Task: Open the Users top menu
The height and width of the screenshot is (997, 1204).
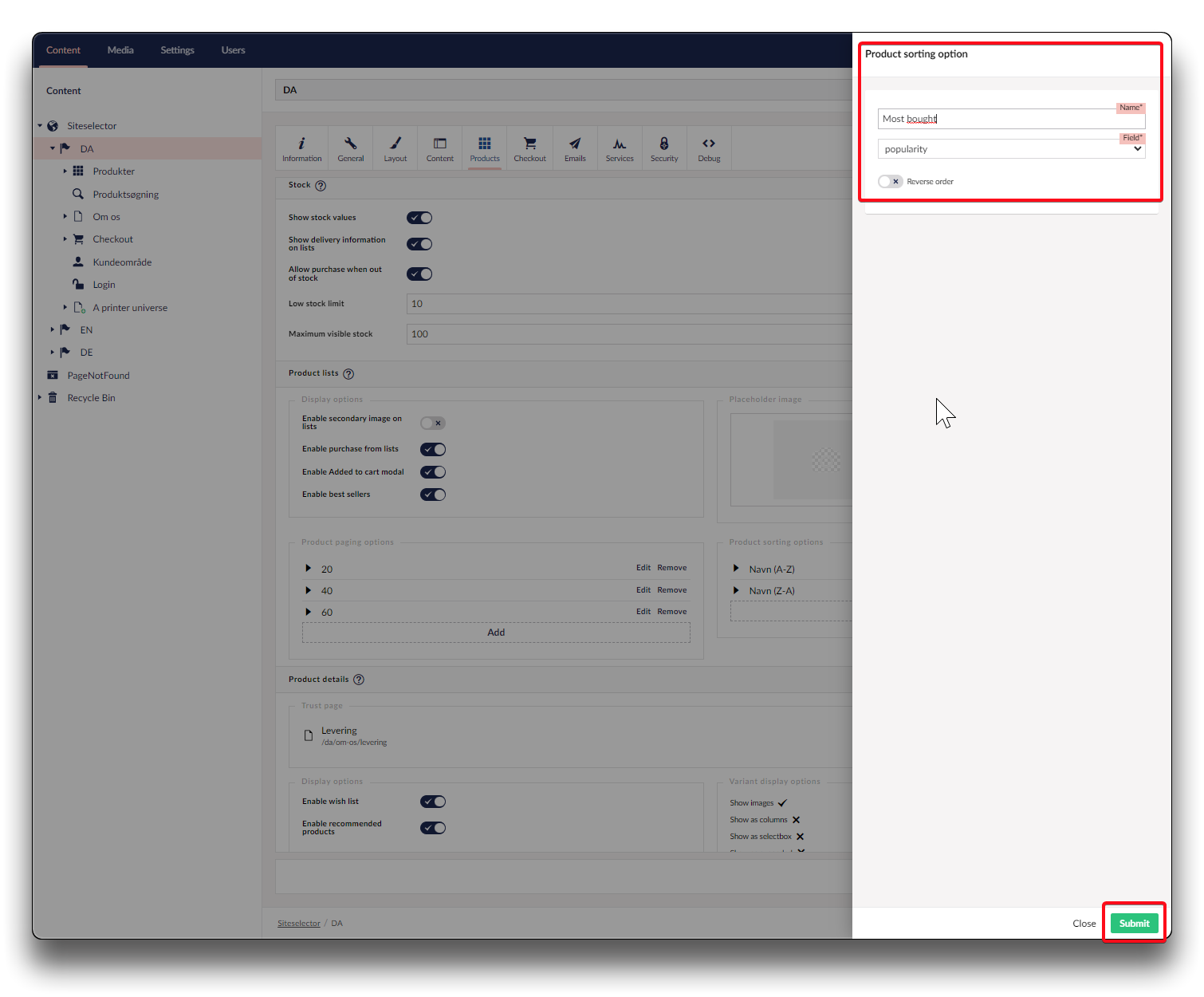Action: click(x=233, y=50)
